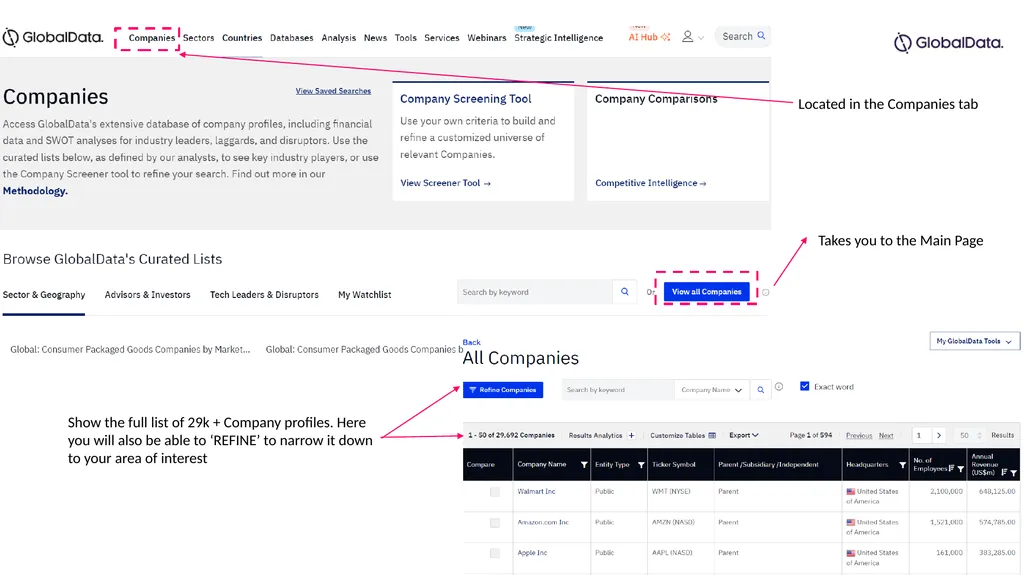1024x575 pixels.
Task: Click the info icon next to View all Companies
Action: click(765, 292)
